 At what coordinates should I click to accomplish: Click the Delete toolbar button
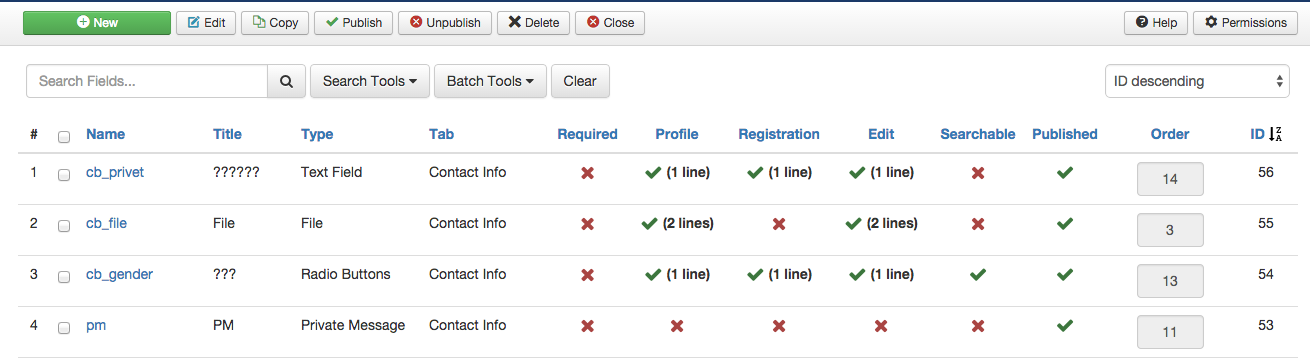tap(533, 22)
